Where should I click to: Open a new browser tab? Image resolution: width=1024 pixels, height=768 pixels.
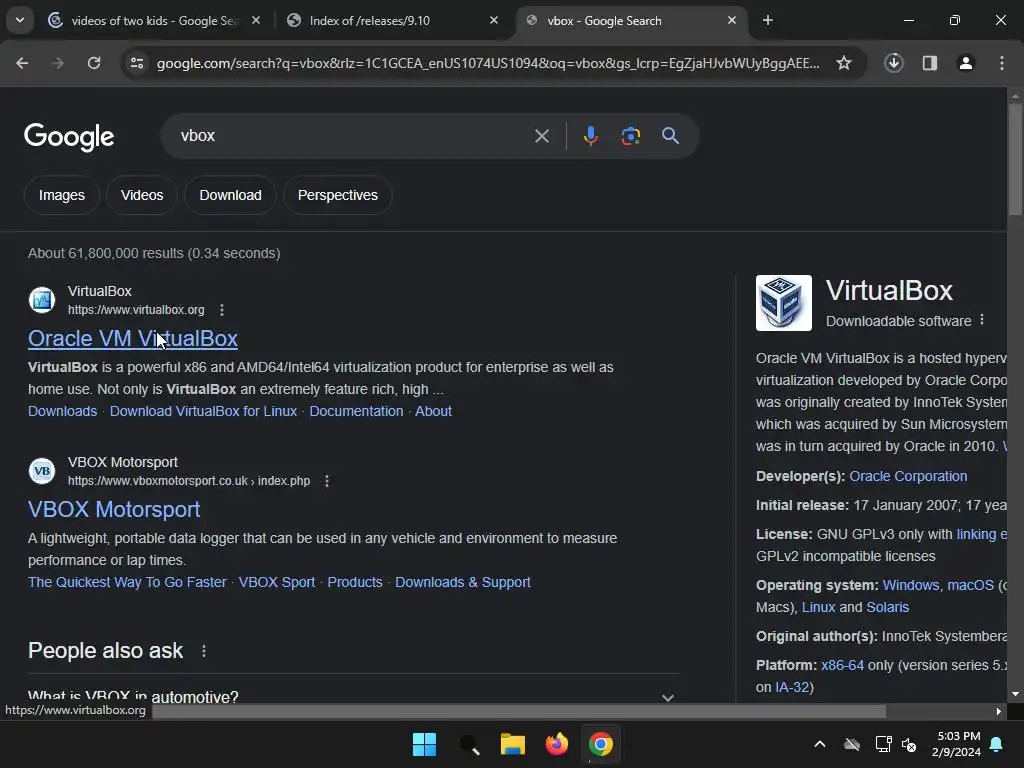coord(768,20)
